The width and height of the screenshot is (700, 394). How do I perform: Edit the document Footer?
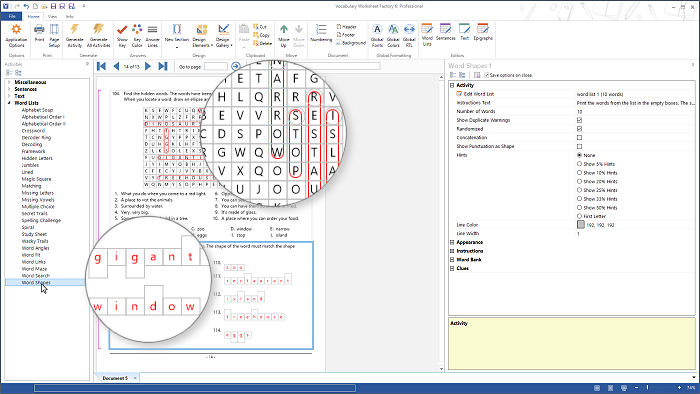[x=346, y=35]
